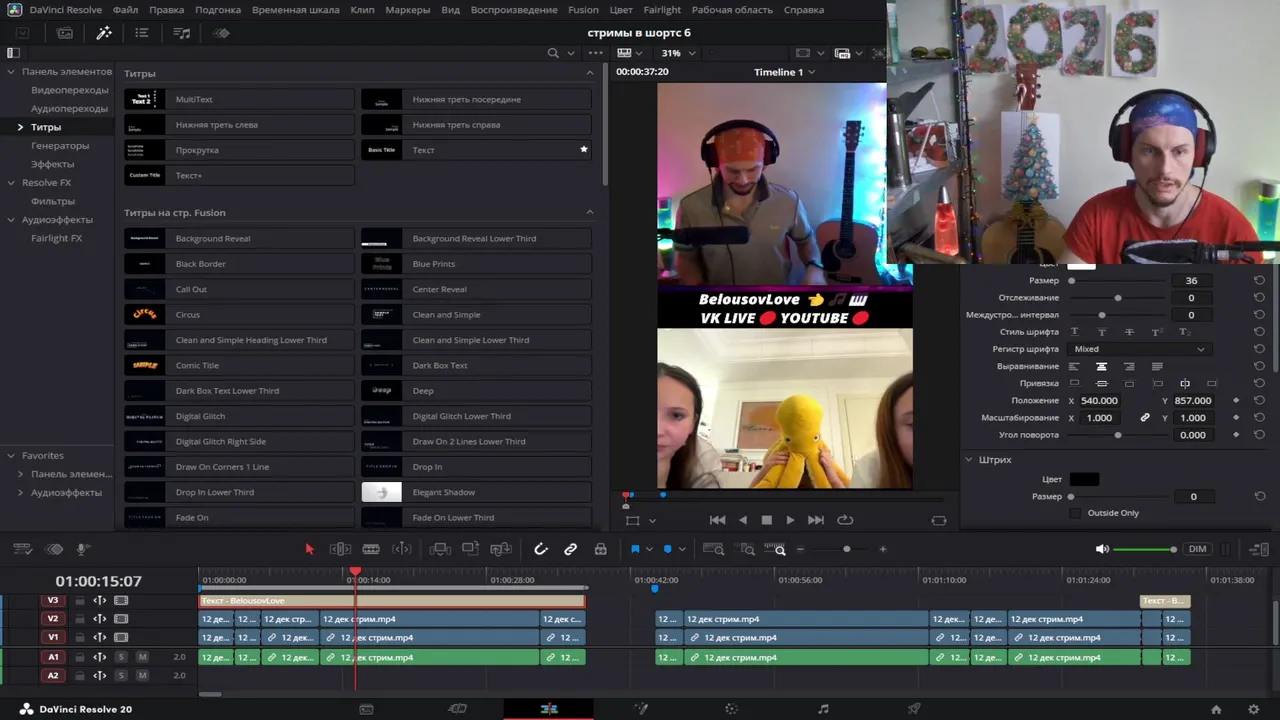Click the zoom-in plus on timeline zoom
1280x720 pixels.
tap(882, 549)
